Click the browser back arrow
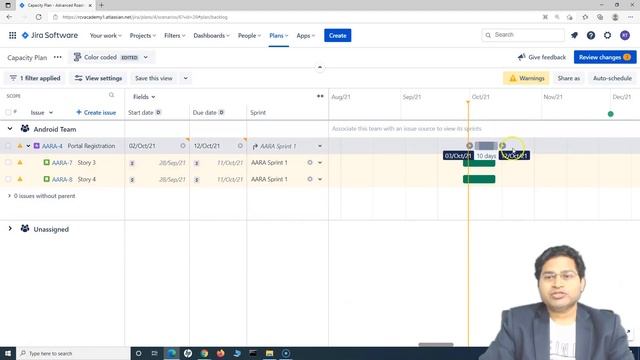The image size is (640, 360). click(9, 17)
